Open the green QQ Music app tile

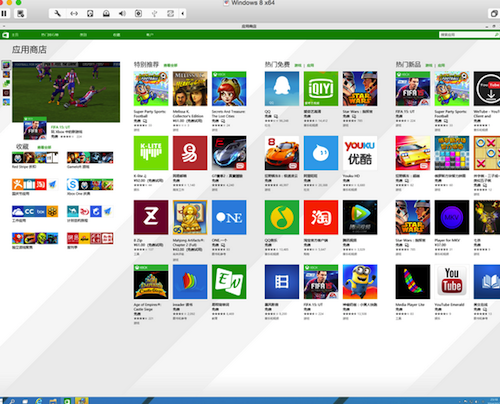[x=282, y=217]
